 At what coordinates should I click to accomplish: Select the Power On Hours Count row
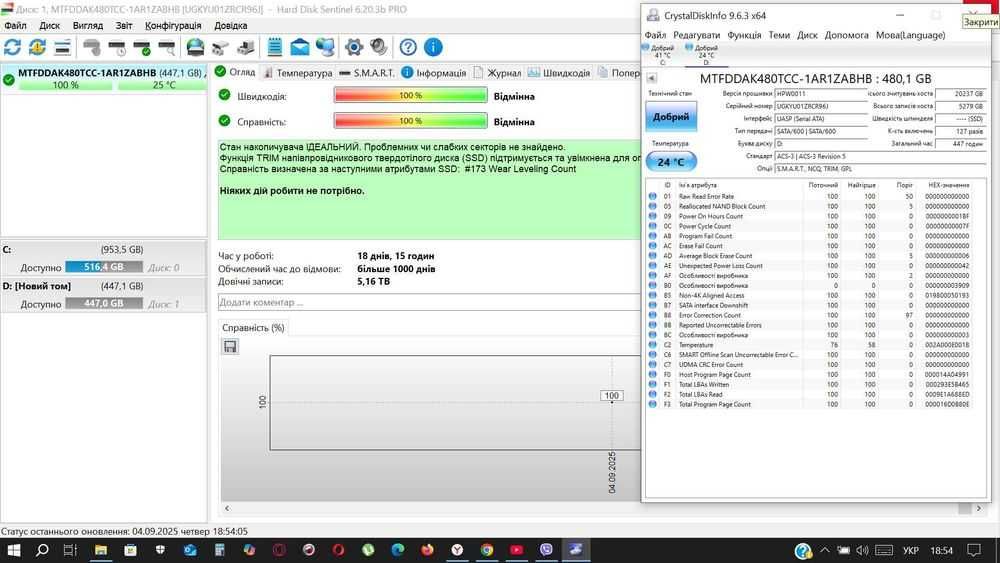point(810,216)
